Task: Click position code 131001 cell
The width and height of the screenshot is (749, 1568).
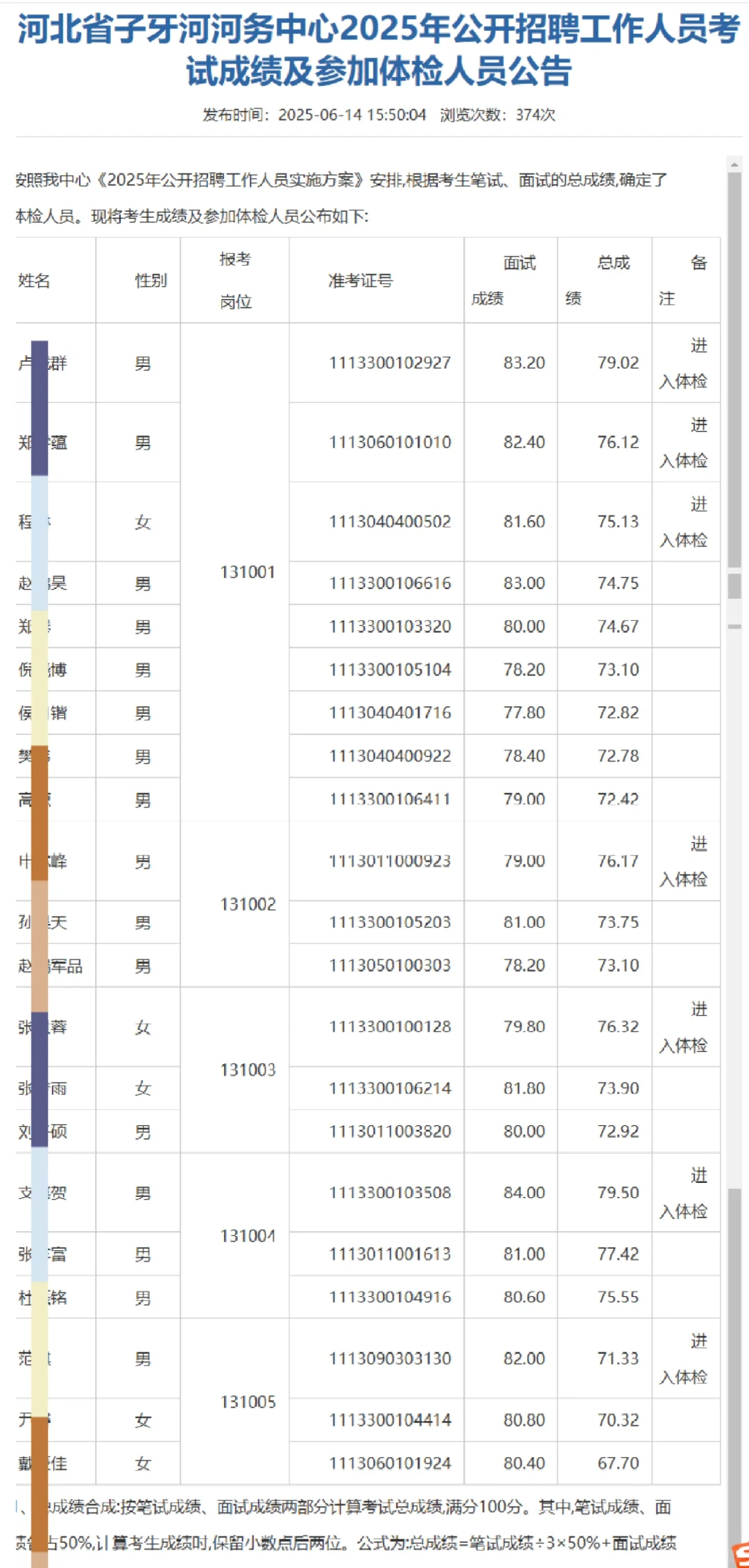Action: (x=248, y=572)
